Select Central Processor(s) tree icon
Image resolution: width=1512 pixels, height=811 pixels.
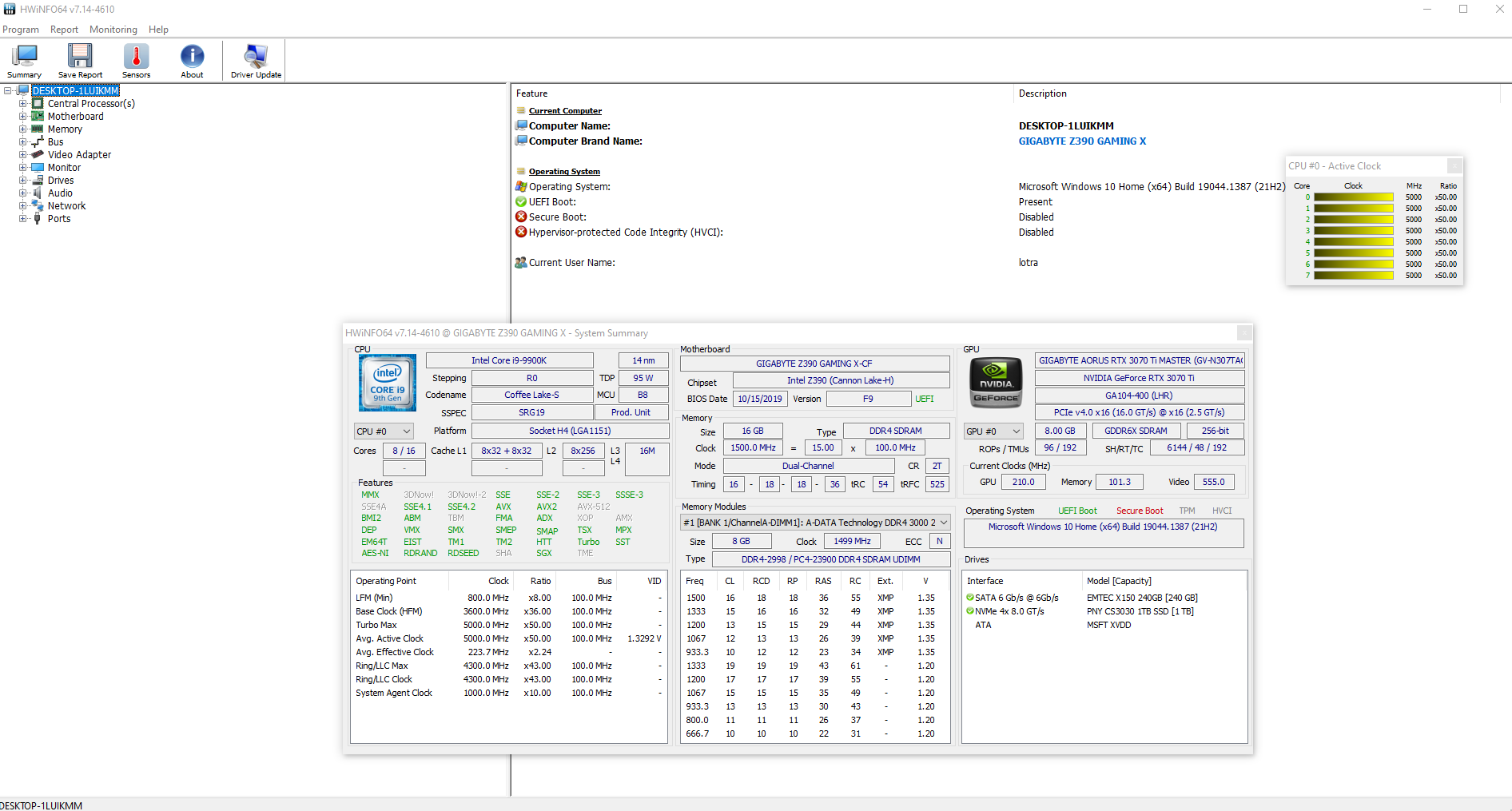click(x=38, y=104)
